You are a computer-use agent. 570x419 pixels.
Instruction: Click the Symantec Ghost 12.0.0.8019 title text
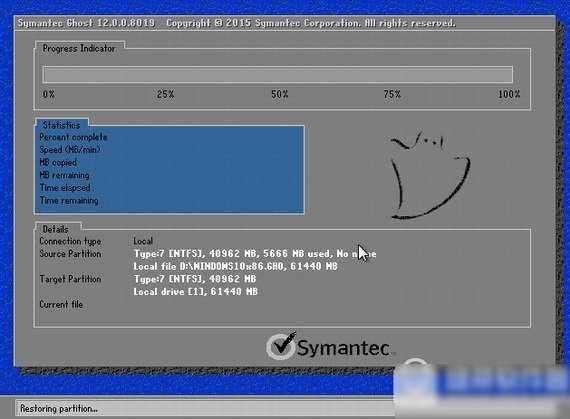click(x=87, y=23)
